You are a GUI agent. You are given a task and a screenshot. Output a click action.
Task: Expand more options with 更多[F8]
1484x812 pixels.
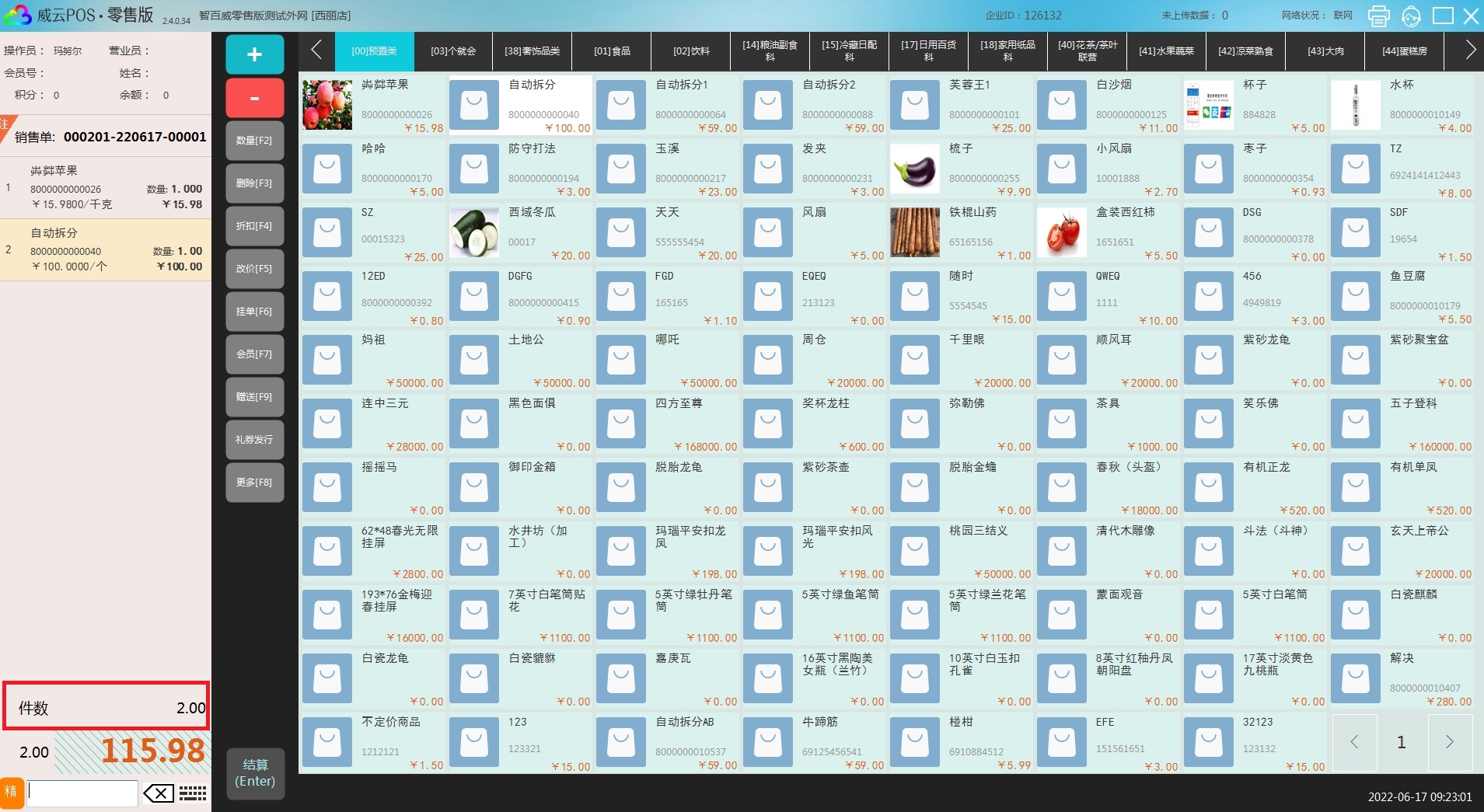(x=254, y=483)
